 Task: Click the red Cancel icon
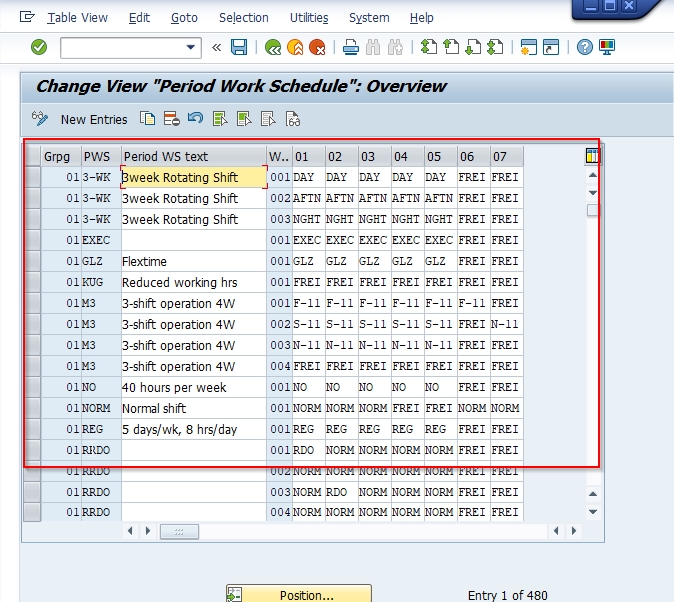pos(317,47)
